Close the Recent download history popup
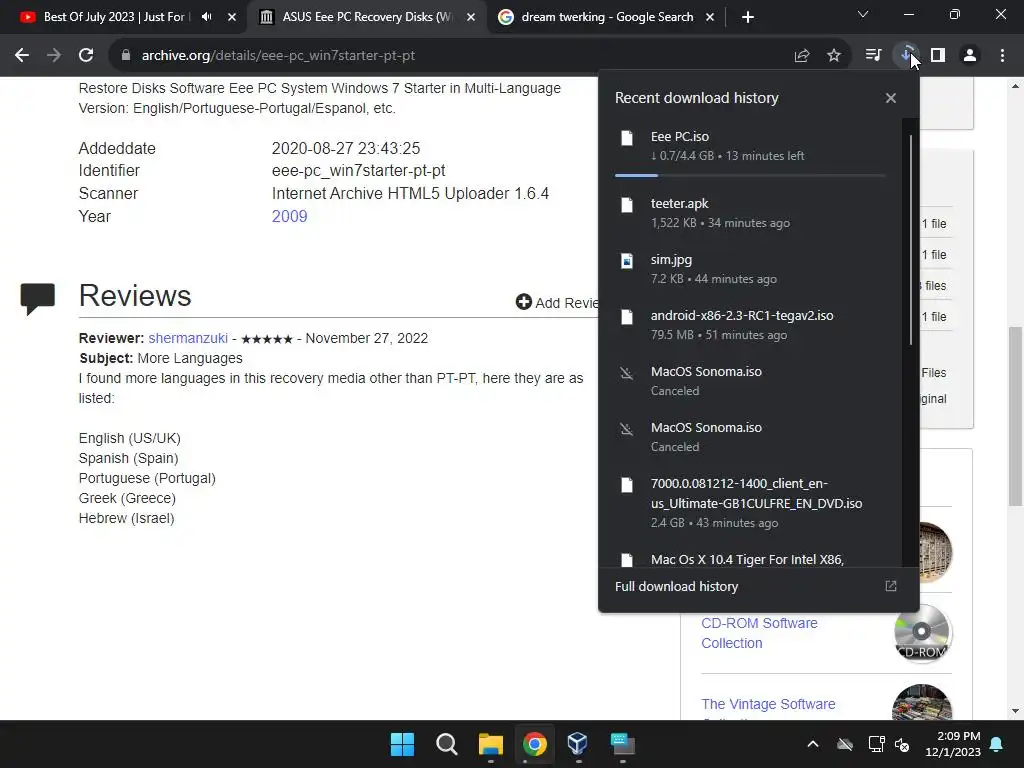The height and width of the screenshot is (768, 1024). (x=891, y=98)
